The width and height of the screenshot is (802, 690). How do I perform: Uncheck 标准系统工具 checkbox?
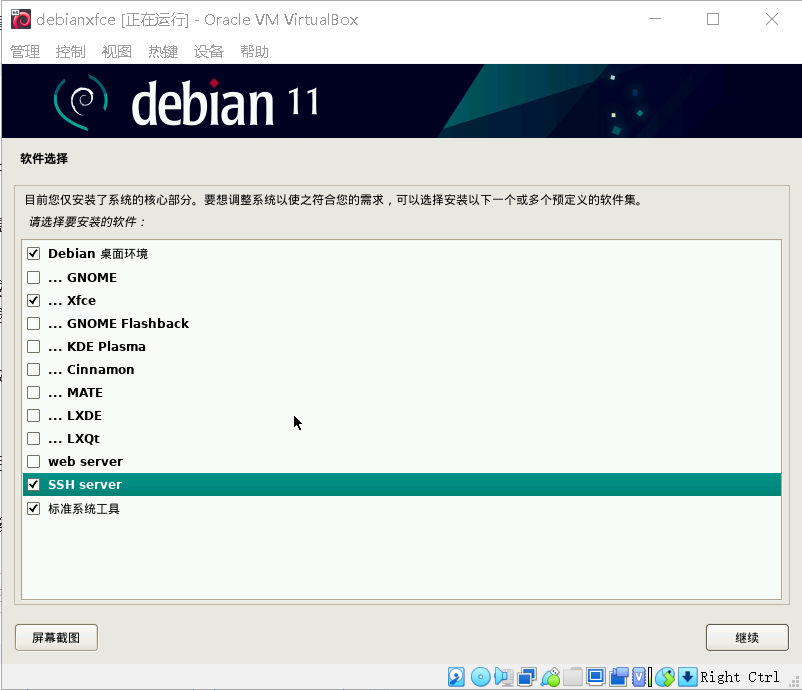[x=34, y=508]
